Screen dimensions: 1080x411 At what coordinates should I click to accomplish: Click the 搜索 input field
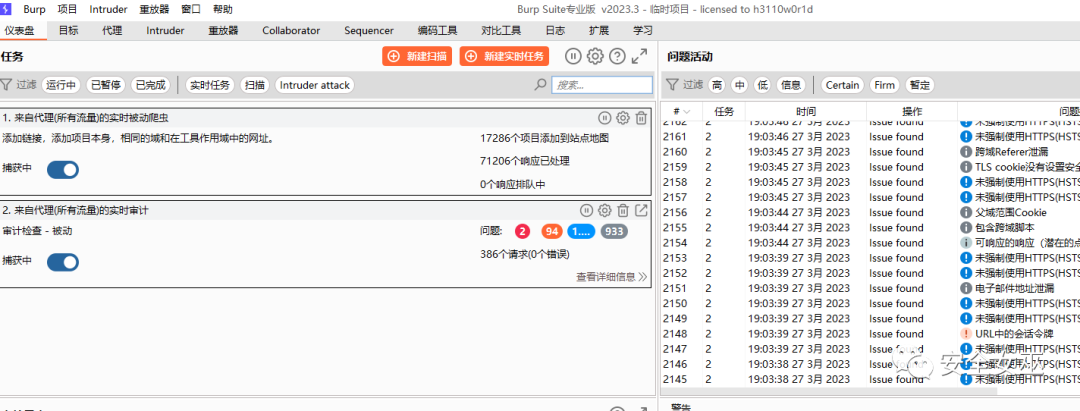pyautogui.click(x=602, y=85)
